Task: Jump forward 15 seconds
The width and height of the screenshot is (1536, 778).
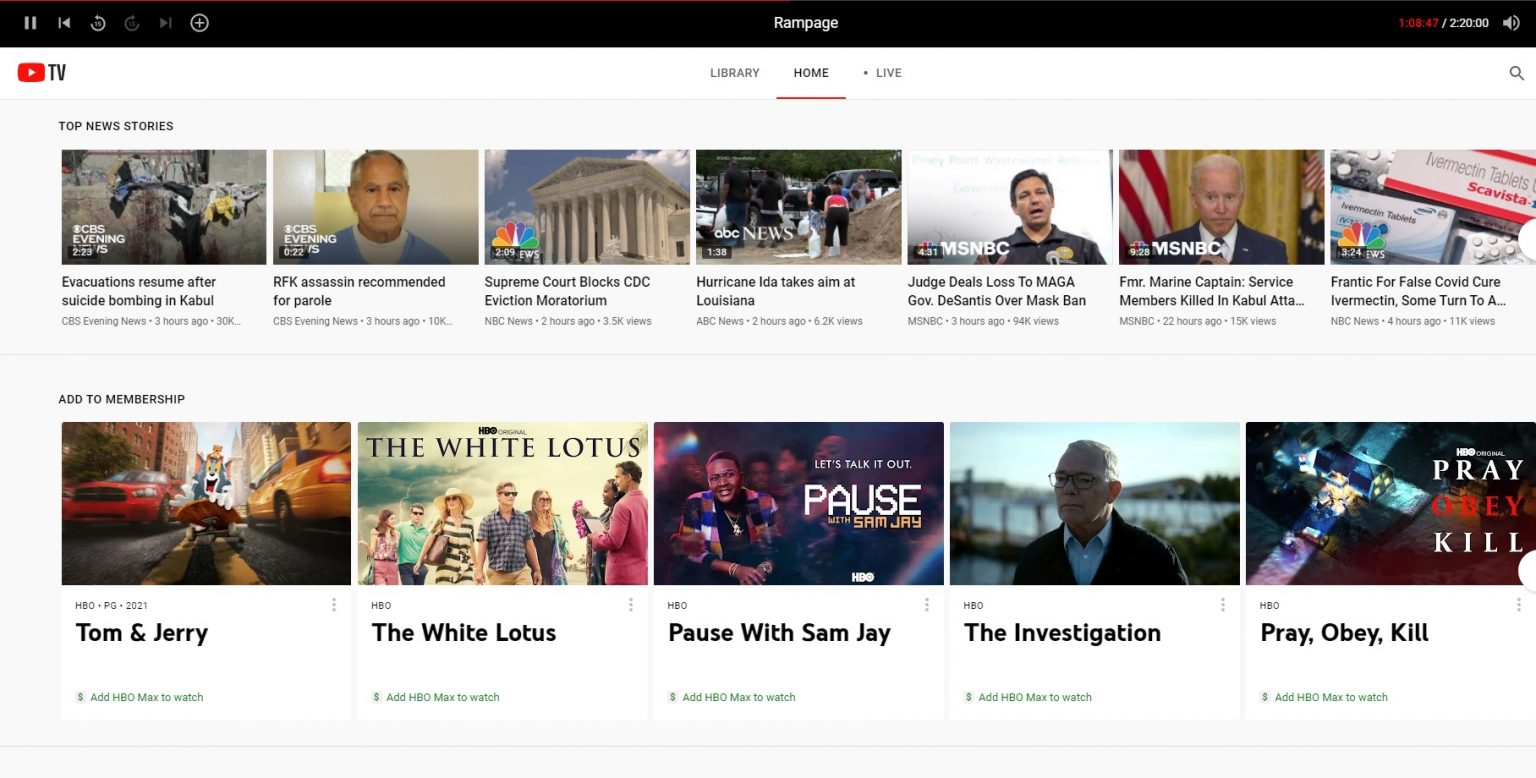Action: 131,22
